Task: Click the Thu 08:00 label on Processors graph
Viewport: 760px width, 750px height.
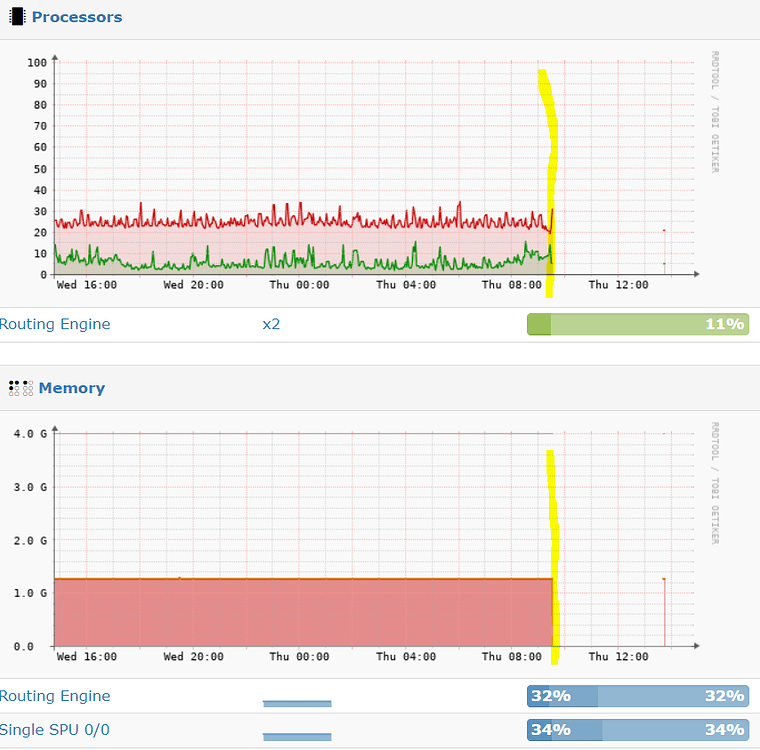Action: tap(512, 285)
